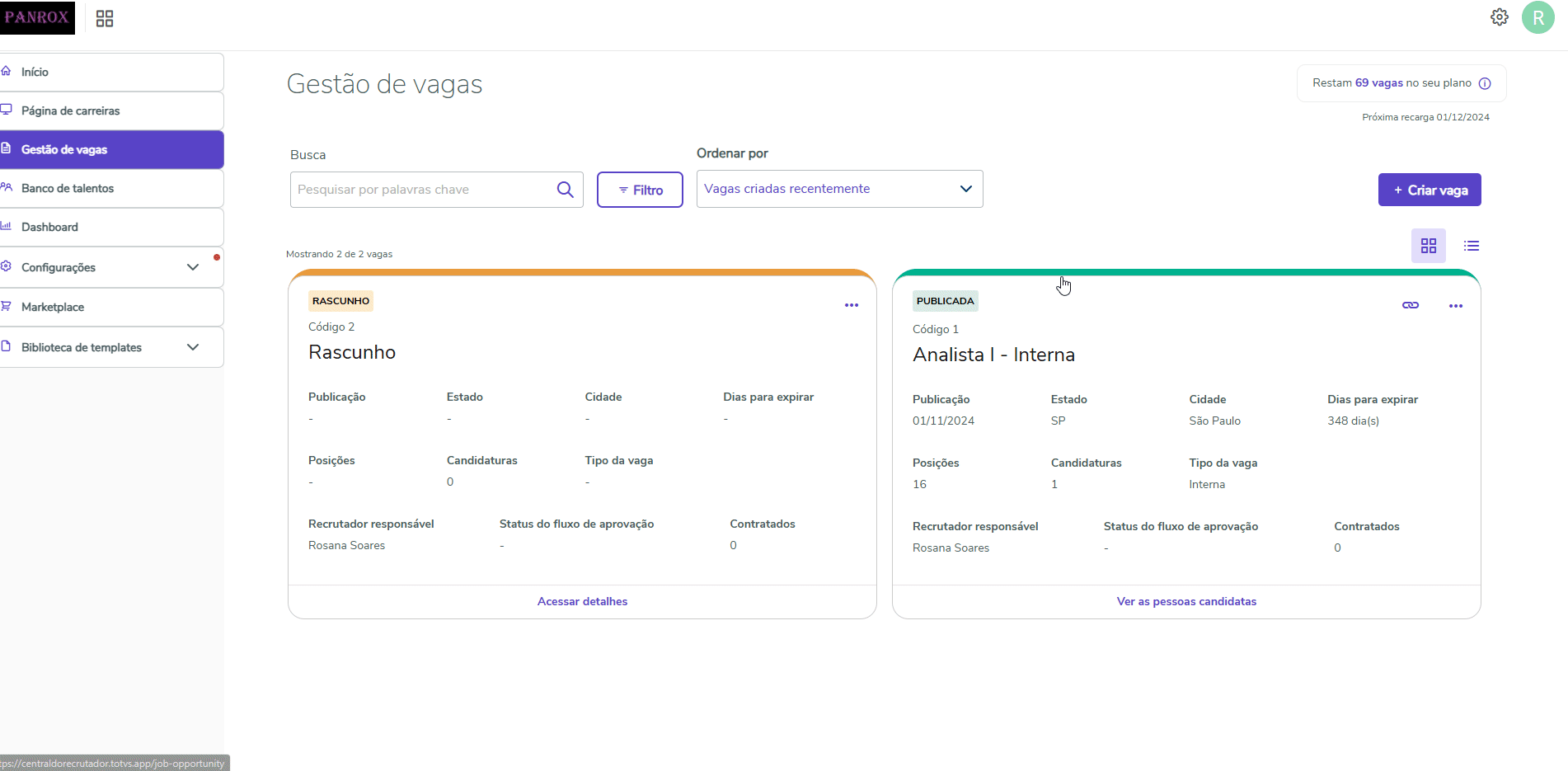The image size is (1568, 771).
Task: Copy link icon on Analista I card
Action: coord(1411,305)
